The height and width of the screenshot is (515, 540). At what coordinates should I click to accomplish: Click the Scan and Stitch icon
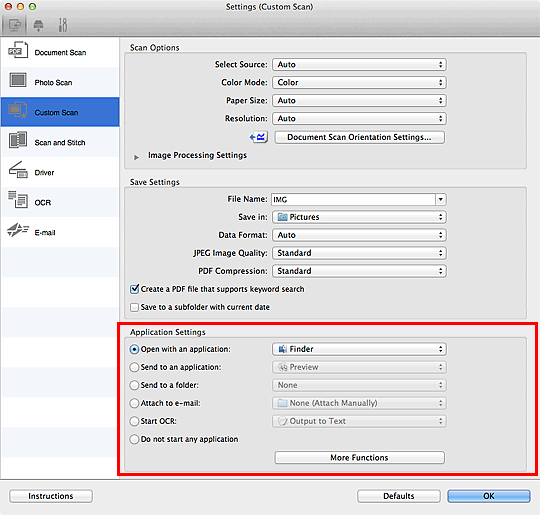click(18, 140)
